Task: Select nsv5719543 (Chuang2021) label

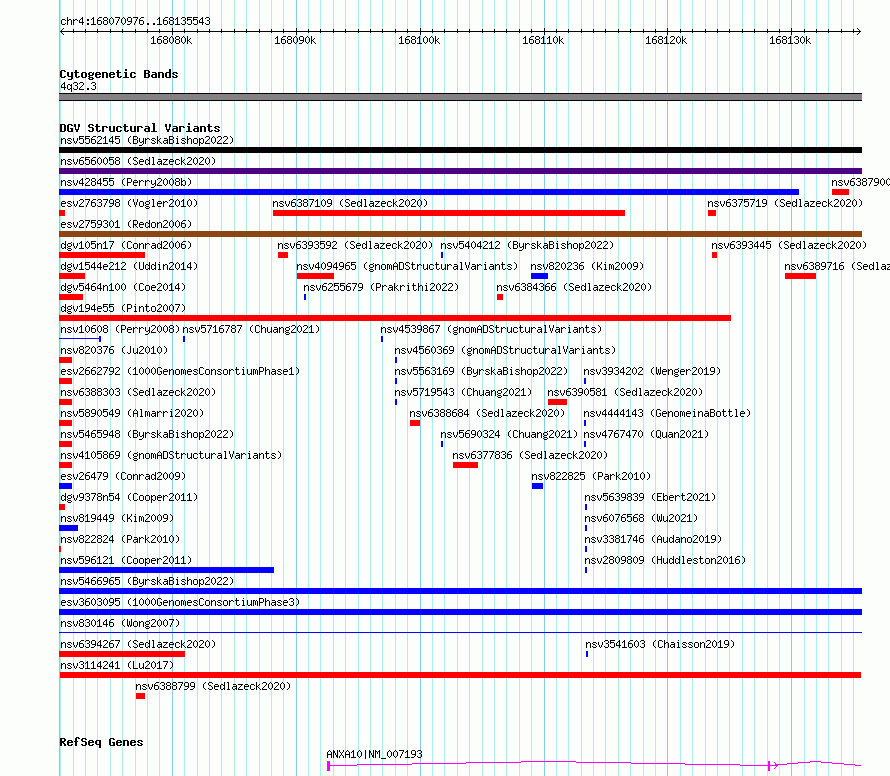Action: pyautogui.click(x=463, y=392)
